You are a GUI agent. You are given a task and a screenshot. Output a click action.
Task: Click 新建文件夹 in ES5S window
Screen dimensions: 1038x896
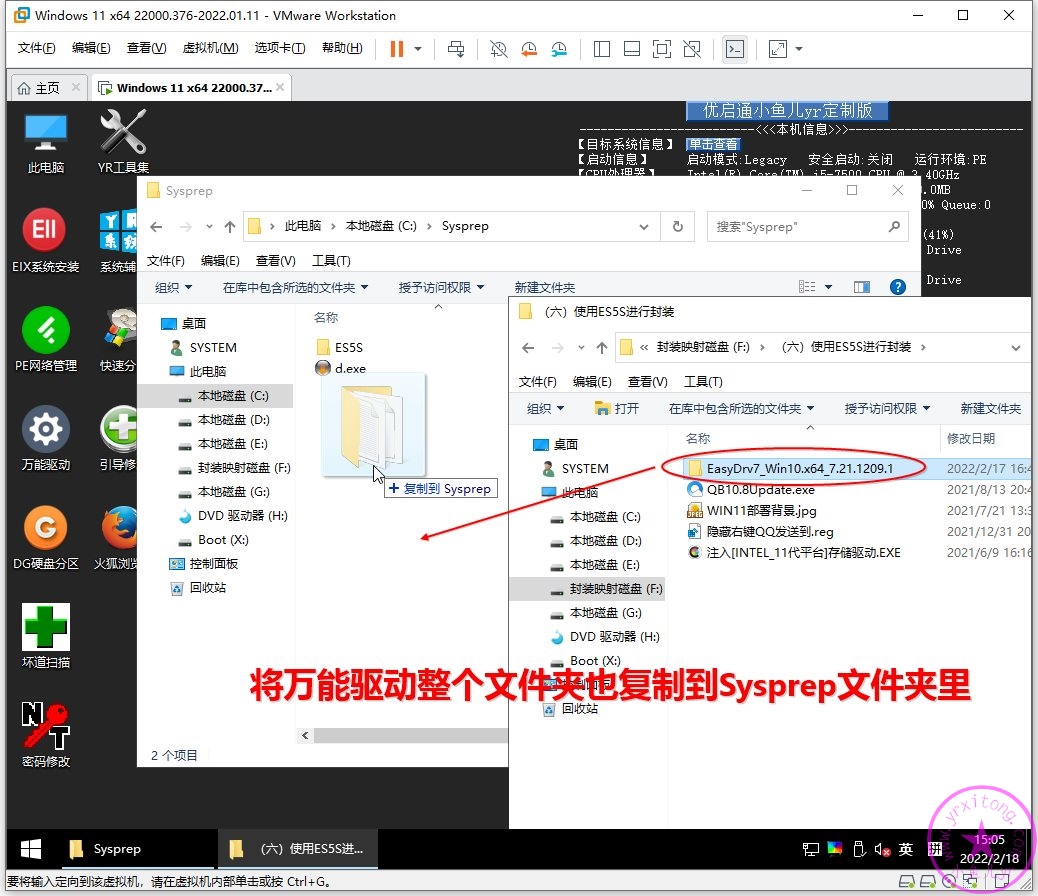(990, 409)
